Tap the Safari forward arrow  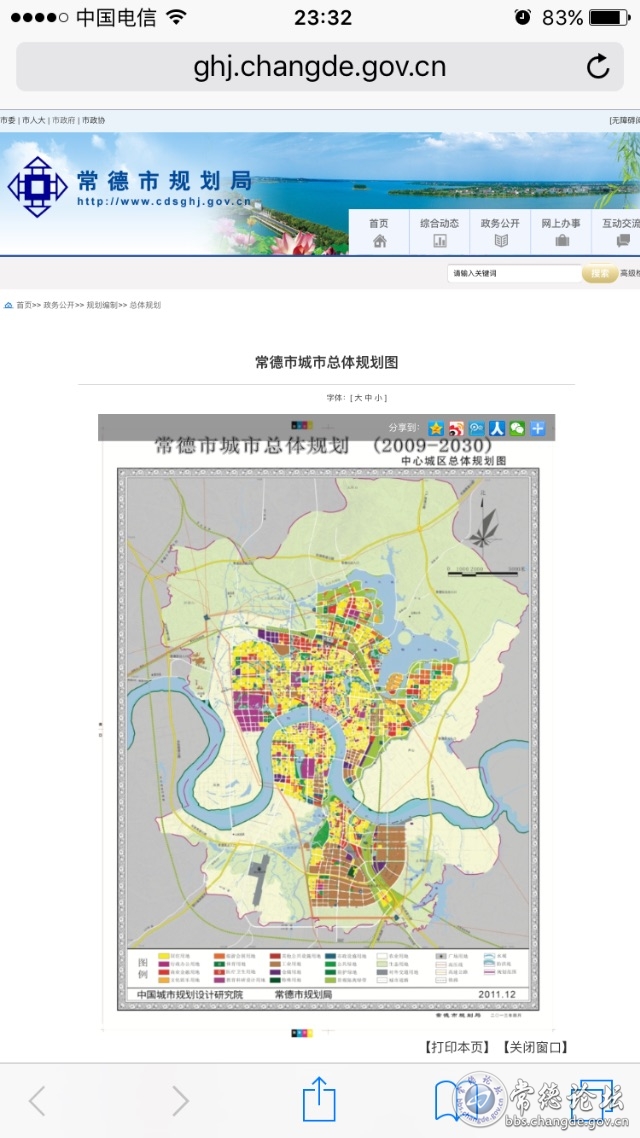click(x=180, y=1101)
